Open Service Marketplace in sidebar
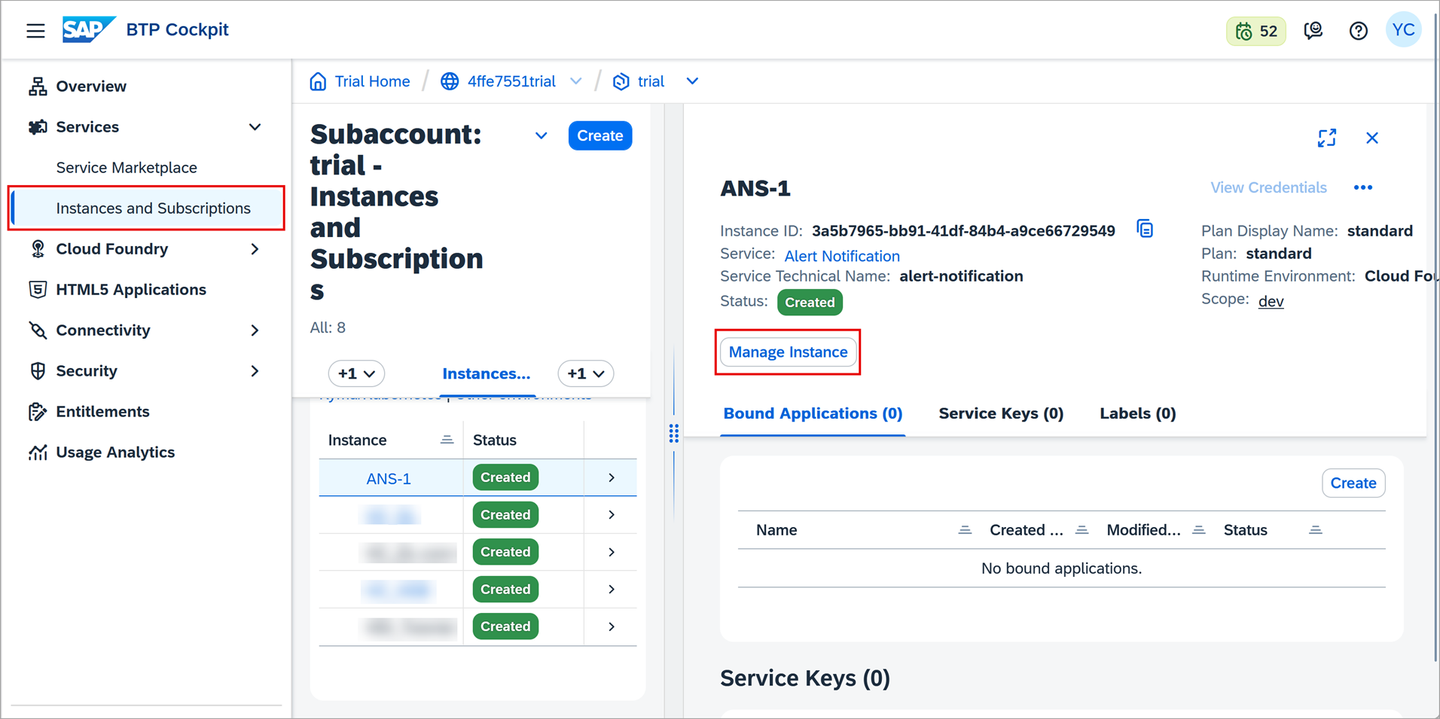Image resolution: width=1440 pixels, height=719 pixels. (126, 168)
